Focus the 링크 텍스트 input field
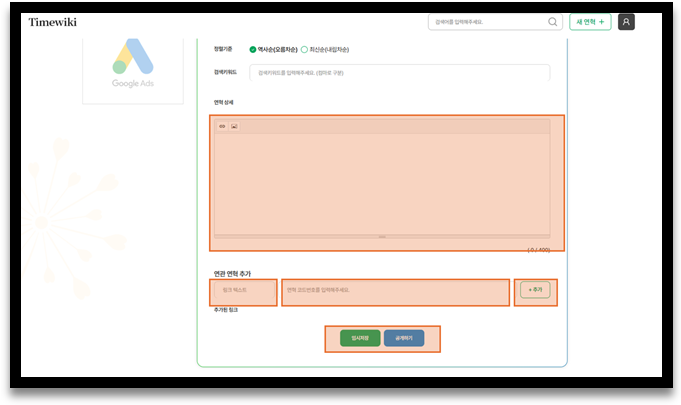This screenshot has height=405, width=681. click(243, 291)
